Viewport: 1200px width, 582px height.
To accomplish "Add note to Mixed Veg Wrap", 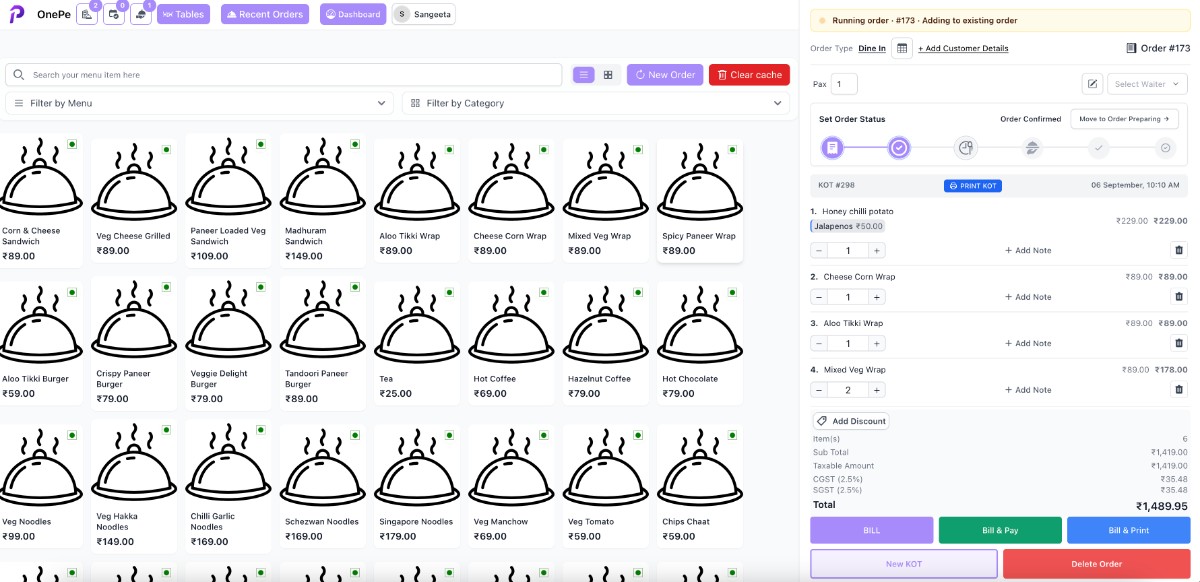I will click(1028, 390).
